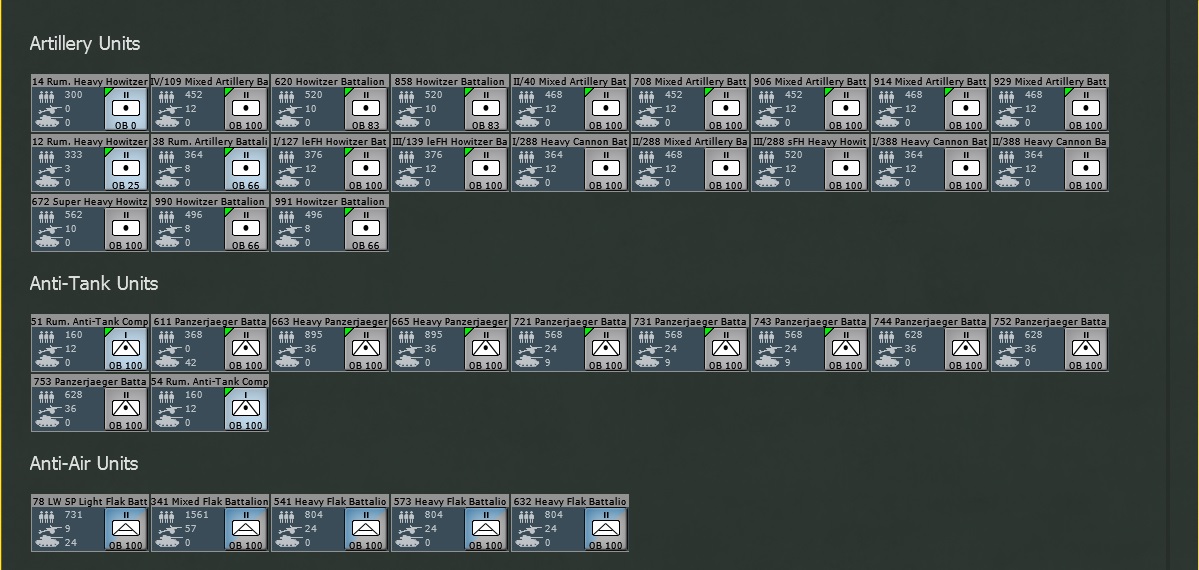Click the 752 Panzerjaeger Battalion counter icon

coord(1087,349)
